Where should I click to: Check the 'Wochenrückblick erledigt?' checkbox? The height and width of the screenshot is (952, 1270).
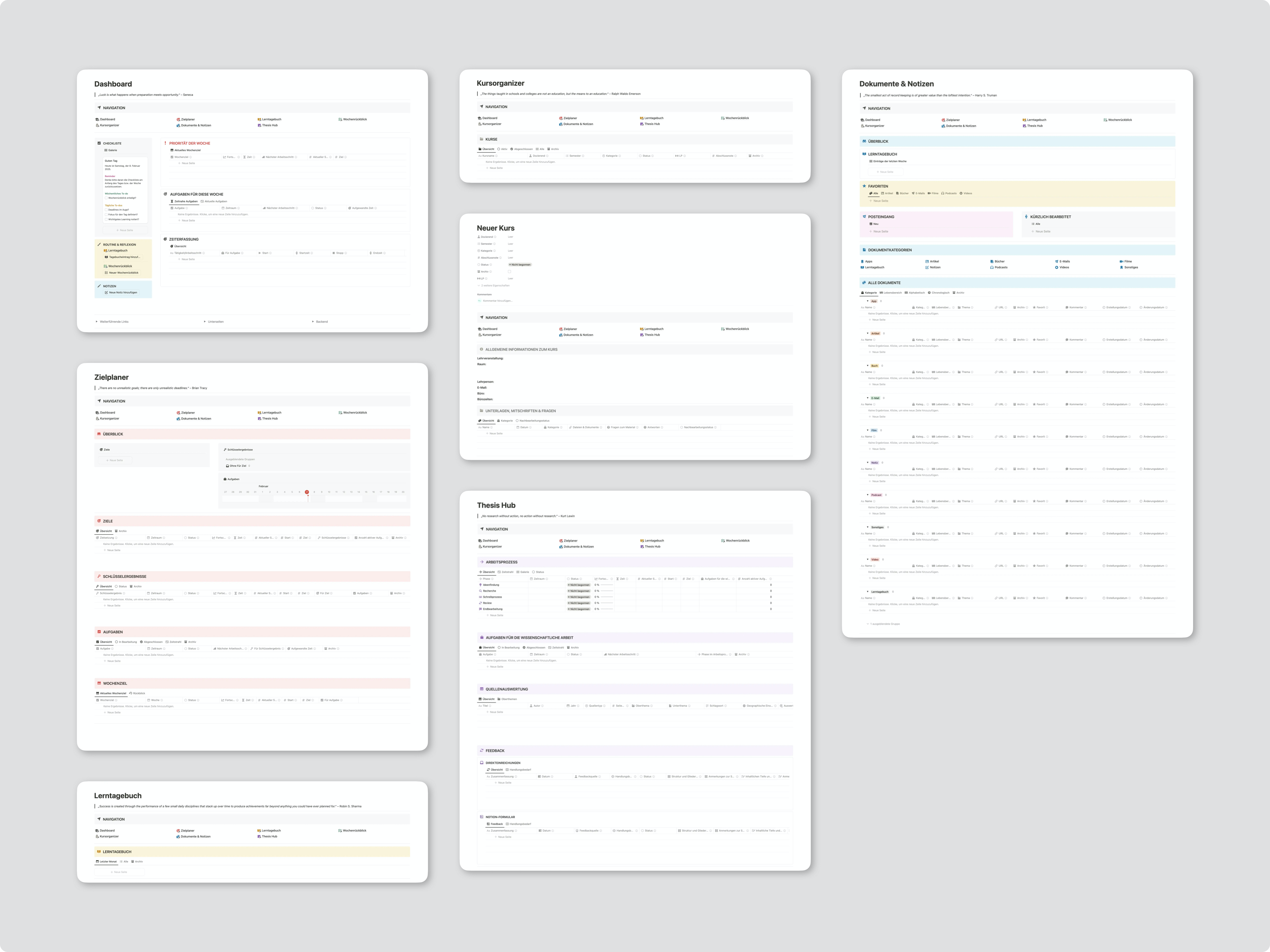point(106,198)
